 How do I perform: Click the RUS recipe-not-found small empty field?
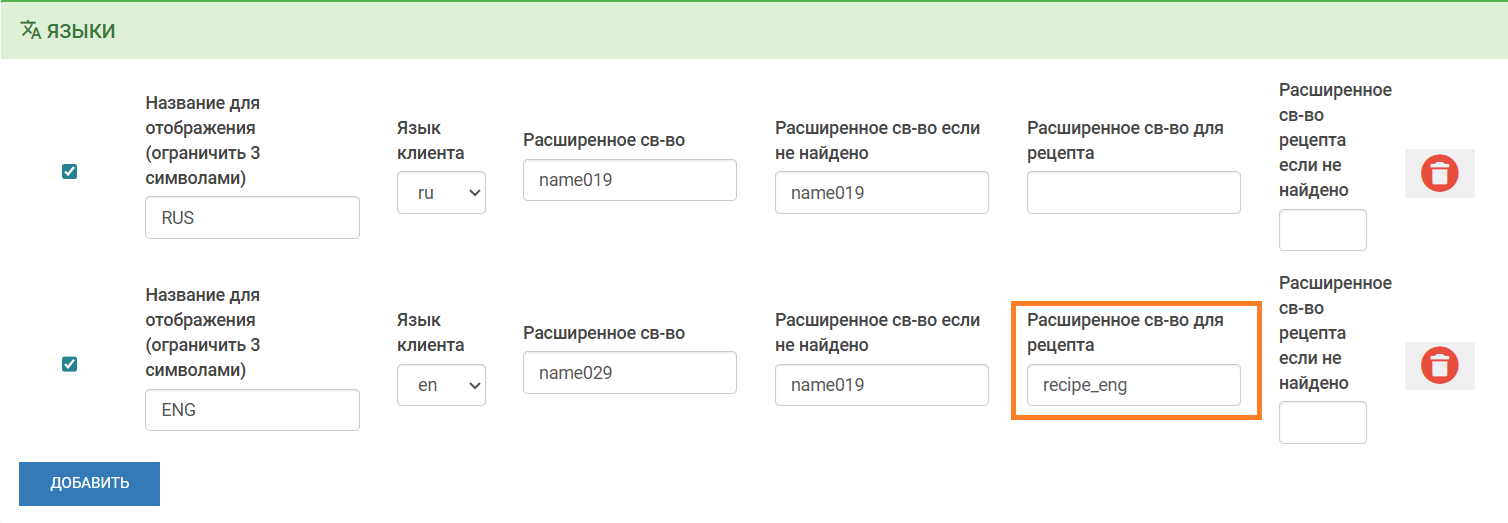pos(1322,230)
